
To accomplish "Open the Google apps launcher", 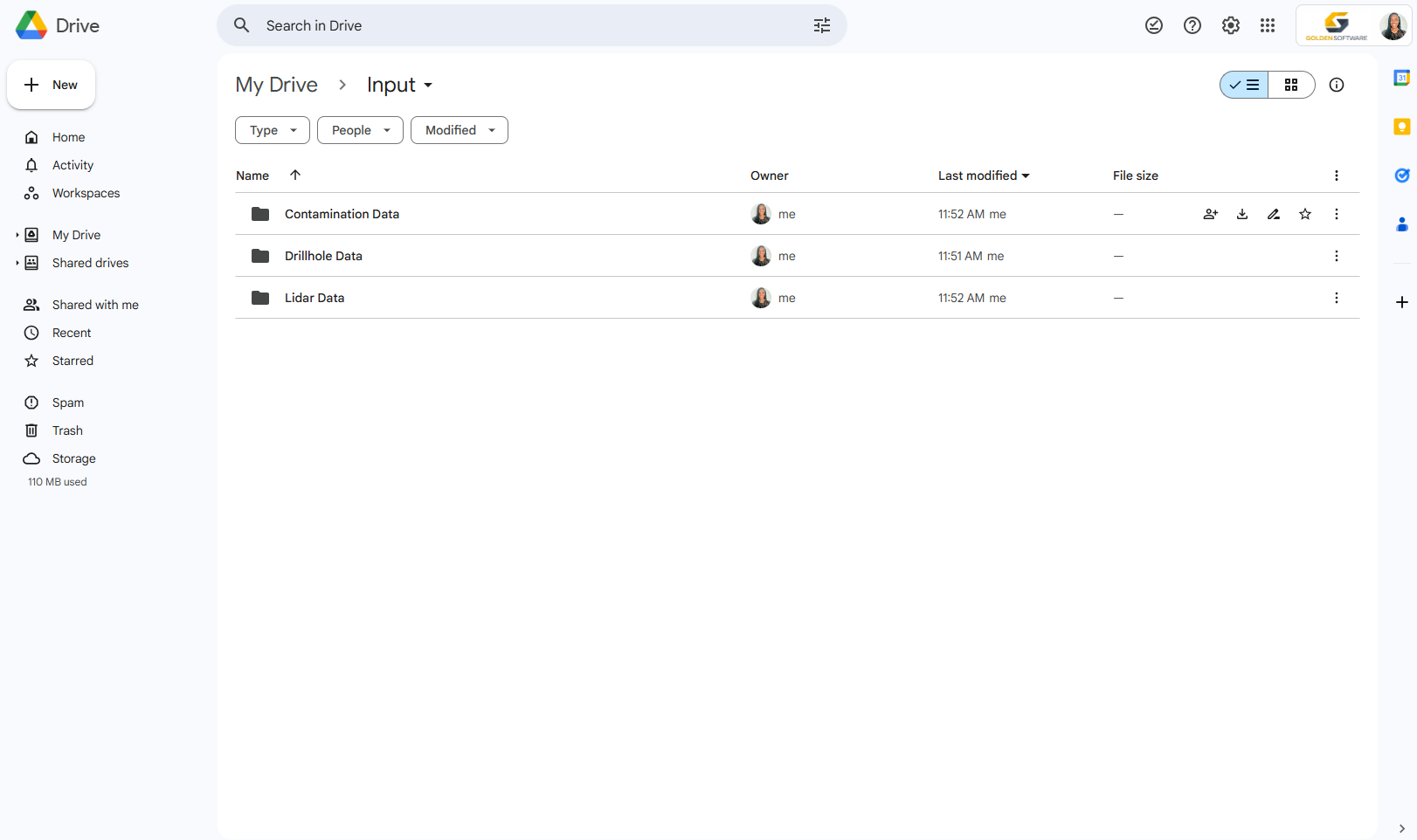I will point(1268,25).
